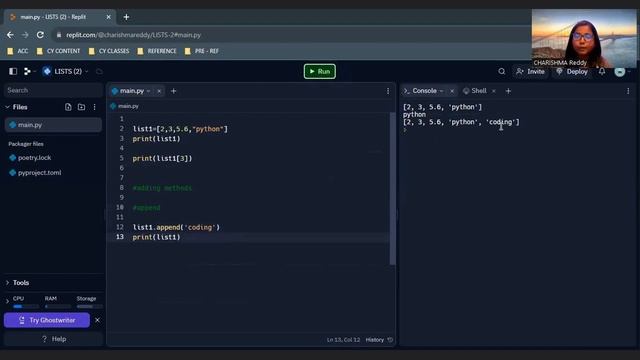
Task: Dismiss the Try Ghostwriter banner
Action: pyautogui.click(x=97, y=320)
